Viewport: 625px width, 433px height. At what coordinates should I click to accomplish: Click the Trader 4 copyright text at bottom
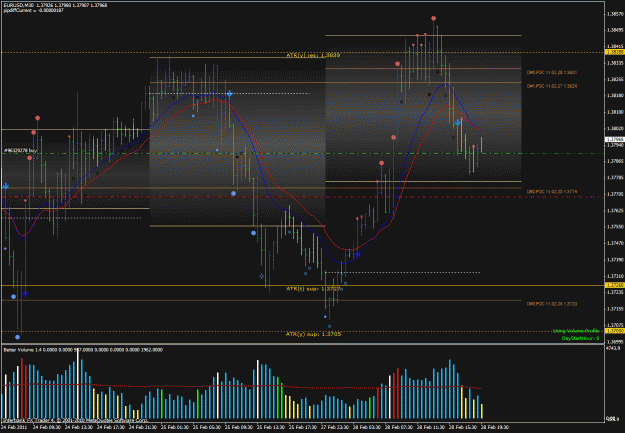coord(76,420)
